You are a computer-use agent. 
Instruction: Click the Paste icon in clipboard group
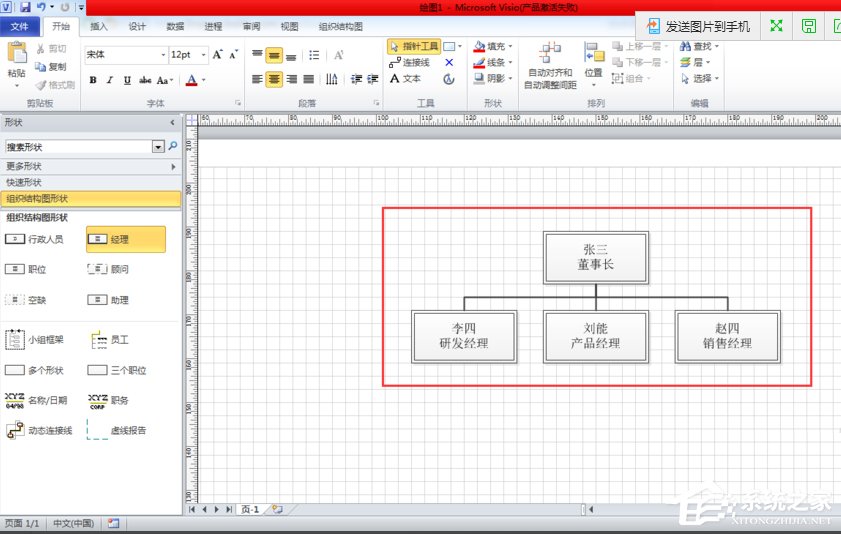point(17,54)
